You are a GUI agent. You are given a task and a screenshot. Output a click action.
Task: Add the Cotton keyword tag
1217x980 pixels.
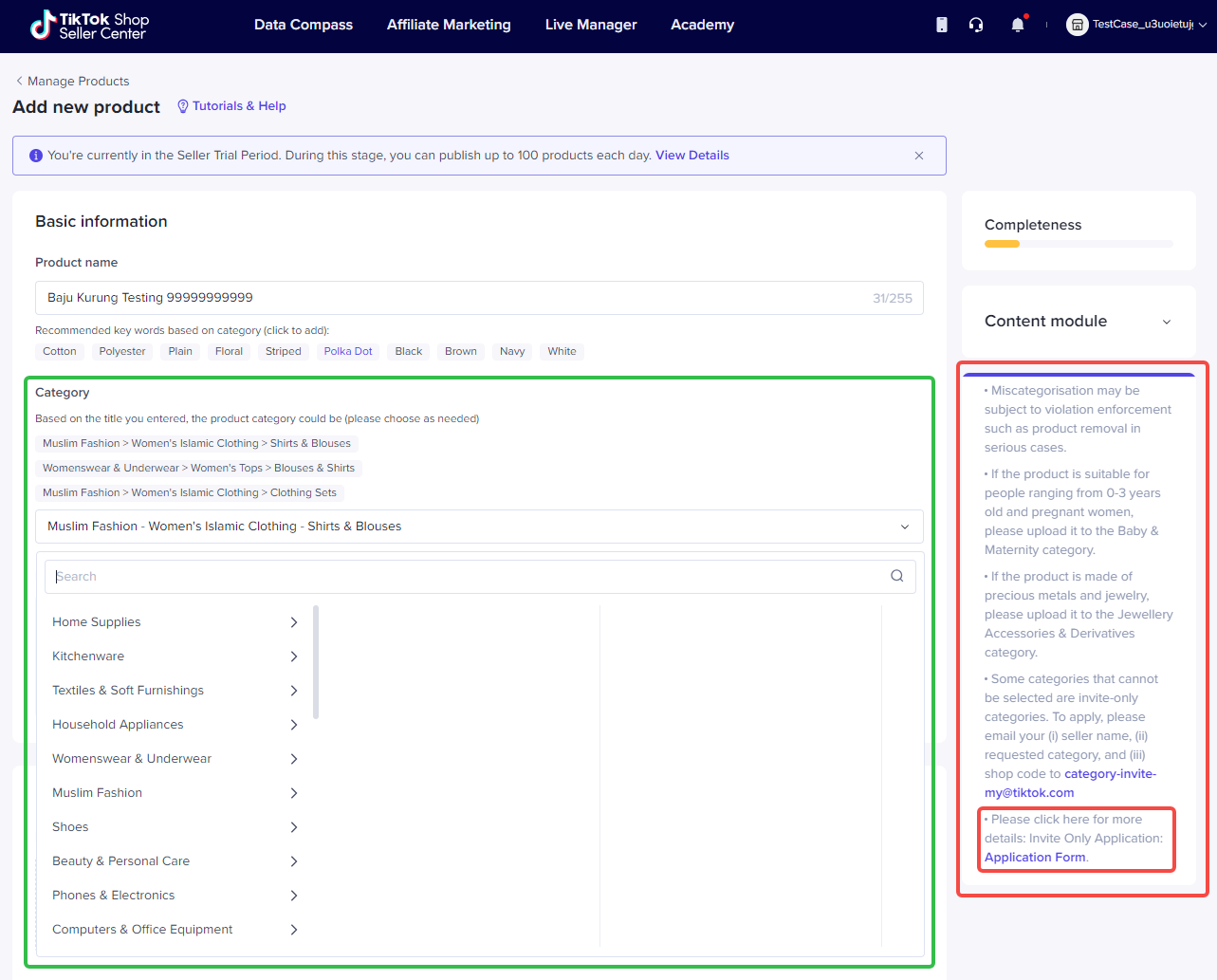(60, 351)
